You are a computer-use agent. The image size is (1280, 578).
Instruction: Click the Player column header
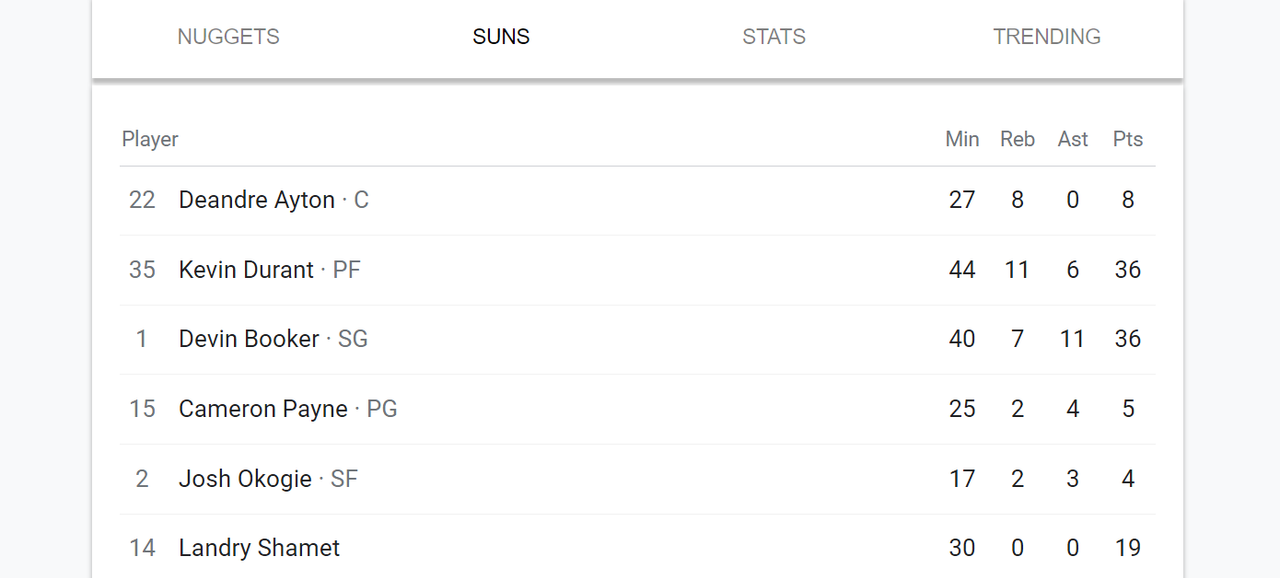150,139
